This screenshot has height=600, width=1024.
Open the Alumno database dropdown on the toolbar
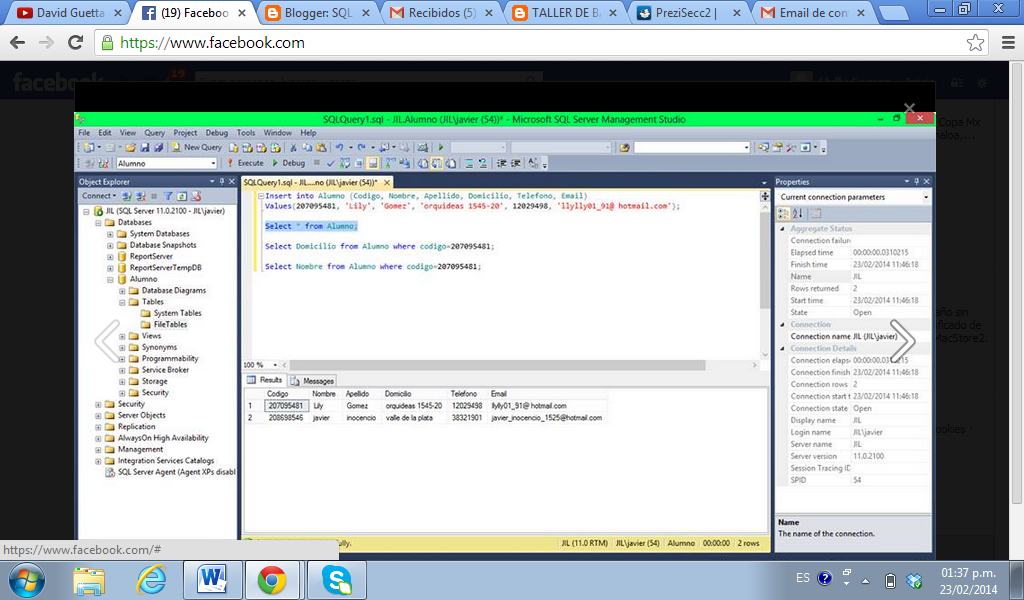point(211,163)
